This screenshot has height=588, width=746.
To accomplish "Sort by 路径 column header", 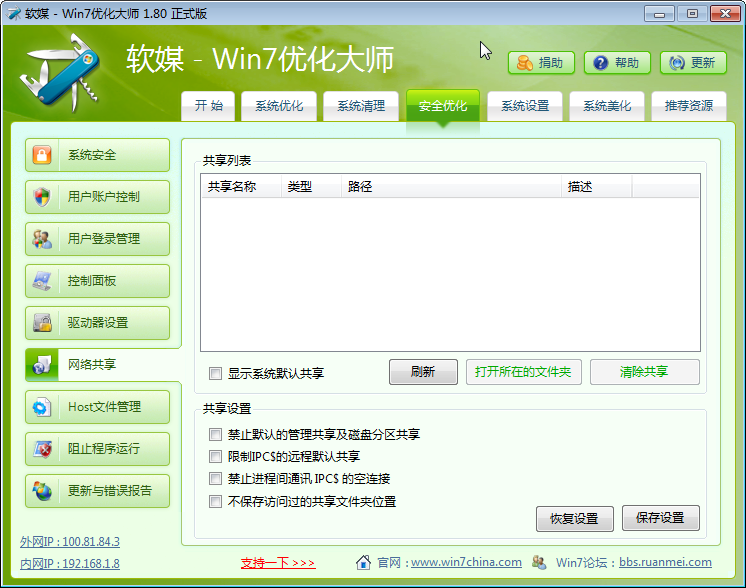I will coord(452,186).
